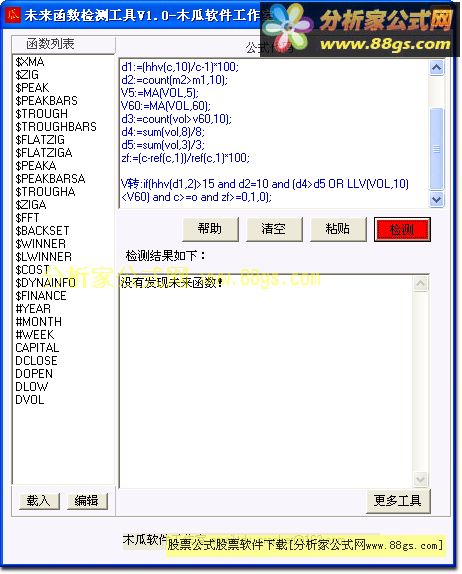This screenshot has width=462, height=574.
Task: Select $PEAK in function list
Action: pos(32,88)
